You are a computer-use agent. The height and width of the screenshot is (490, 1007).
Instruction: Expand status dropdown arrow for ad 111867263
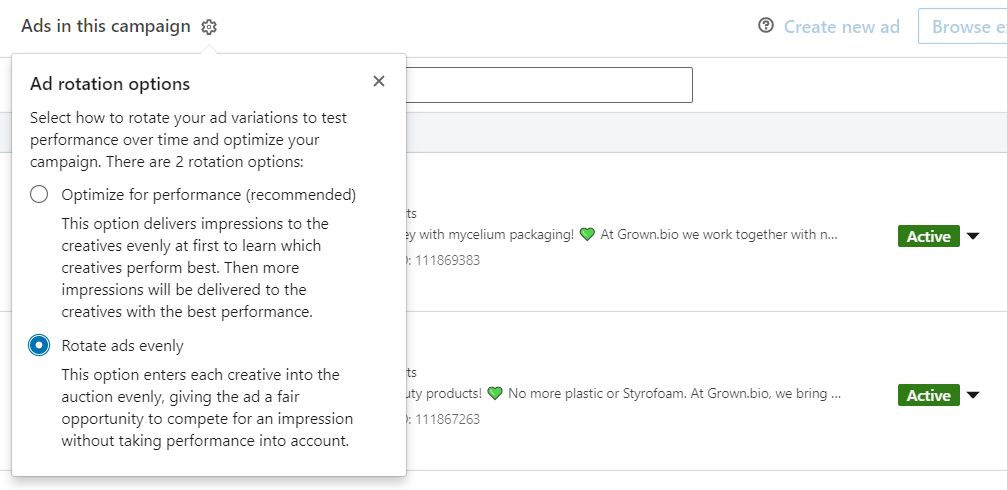(x=973, y=395)
